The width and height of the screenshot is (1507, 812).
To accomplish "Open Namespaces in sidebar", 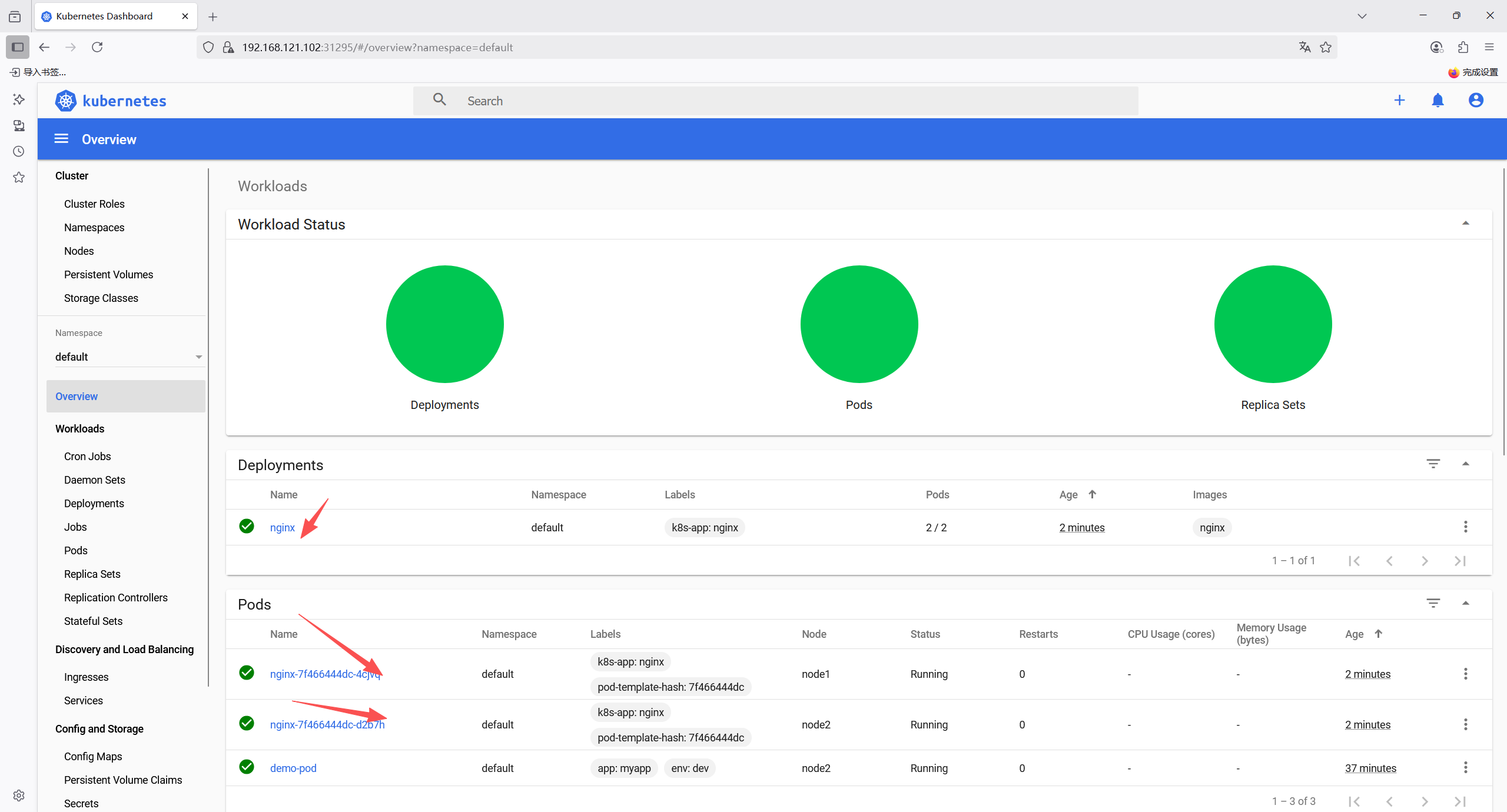I will pyautogui.click(x=94, y=227).
